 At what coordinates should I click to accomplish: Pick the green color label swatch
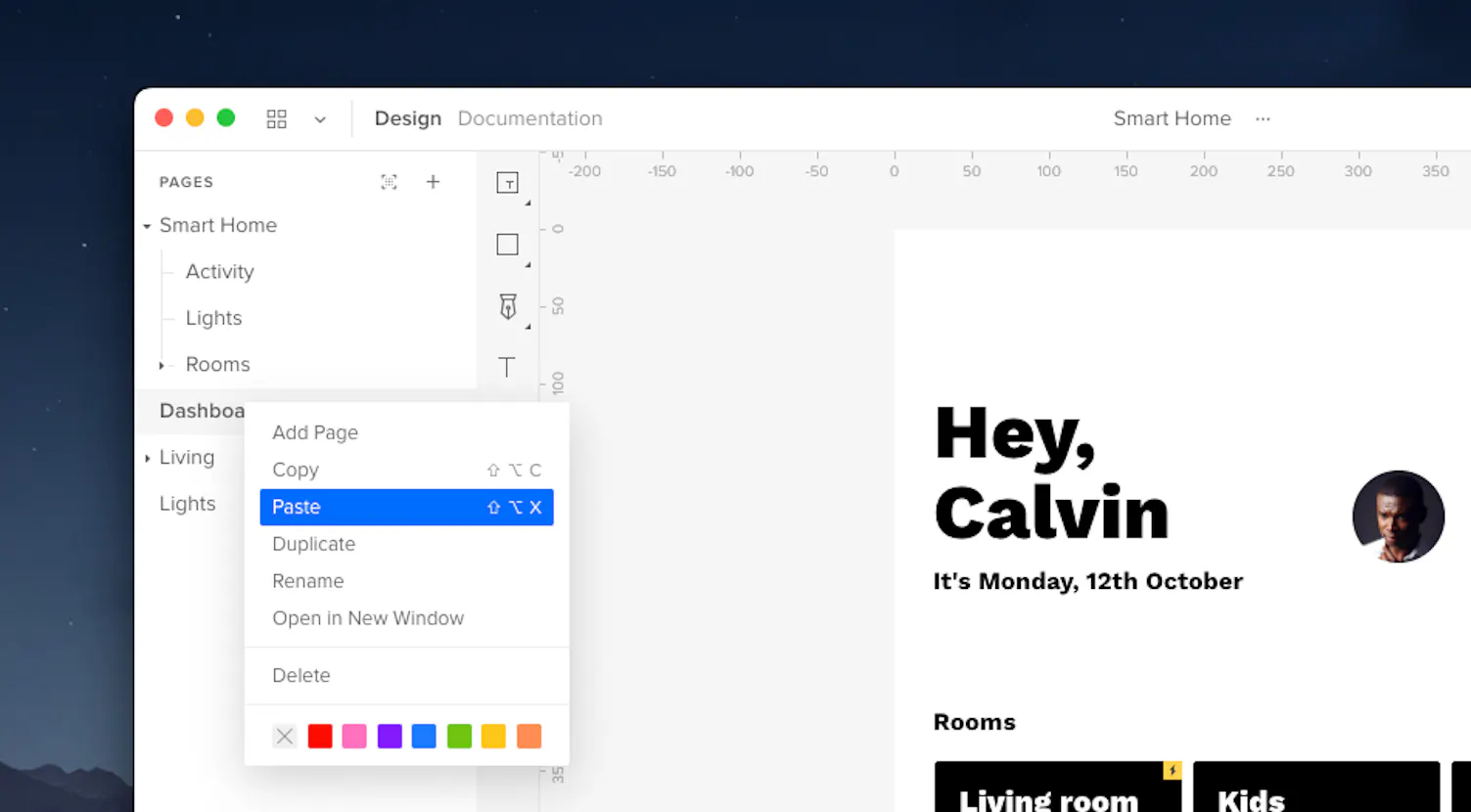(x=459, y=736)
